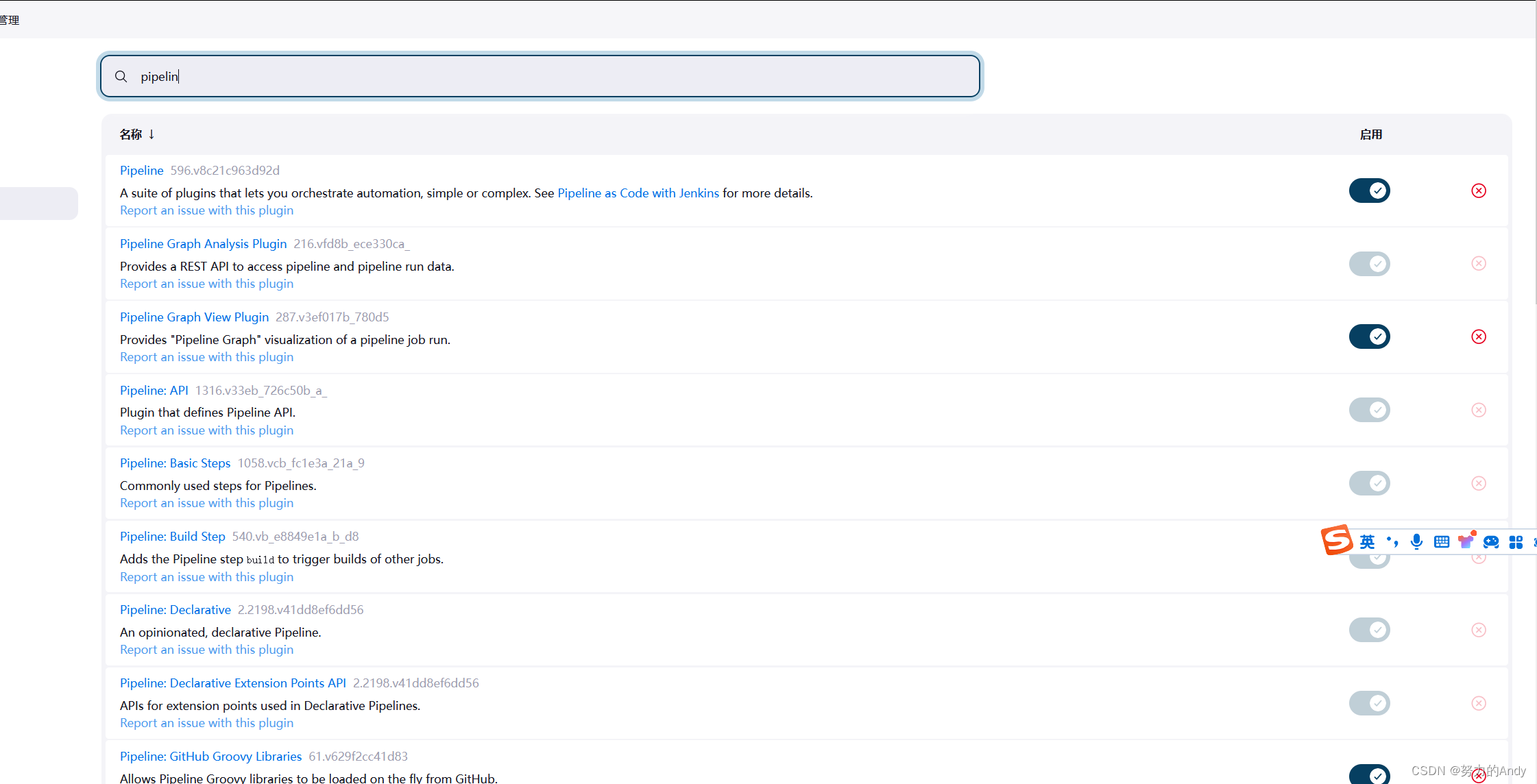This screenshot has height=784, width=1537.
Task: Report an issue for Declarative Extension Points API
Action: pyautogui.click(x=206, y=723)
